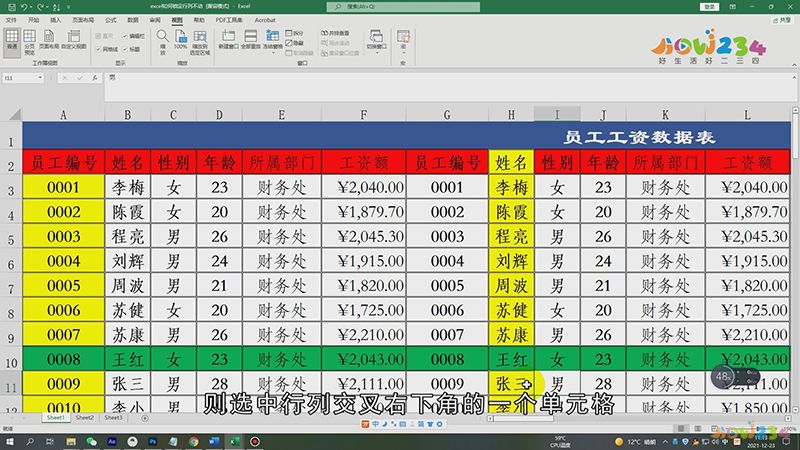
Task: Open the Name Box dropdown
Action: coord(40,78)
